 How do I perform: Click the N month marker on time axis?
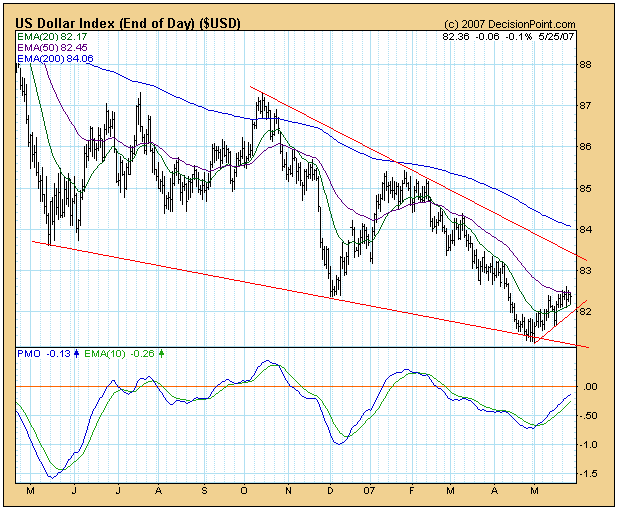(x=288, y=493)
